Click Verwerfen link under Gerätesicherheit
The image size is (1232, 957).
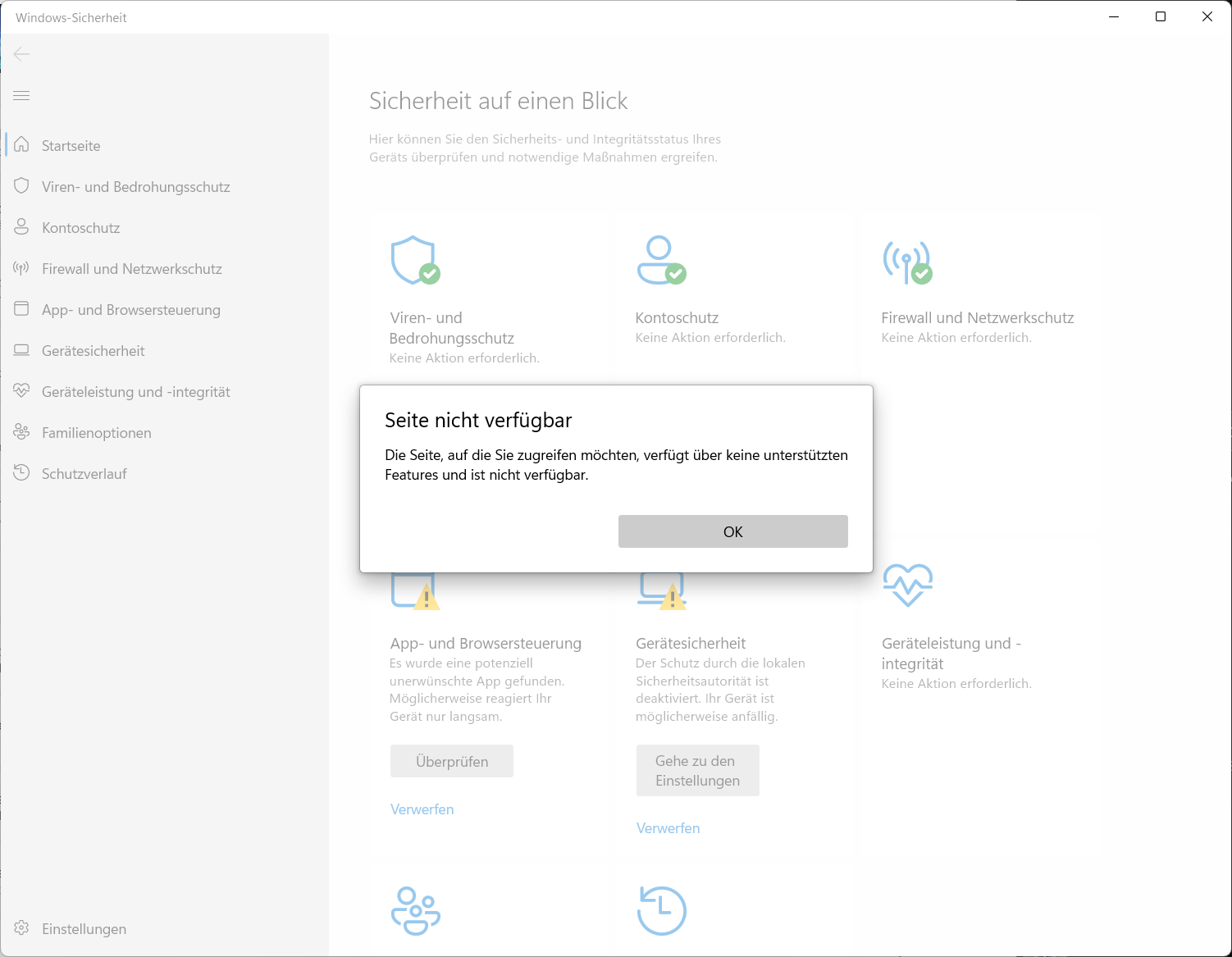coord(668,828)
